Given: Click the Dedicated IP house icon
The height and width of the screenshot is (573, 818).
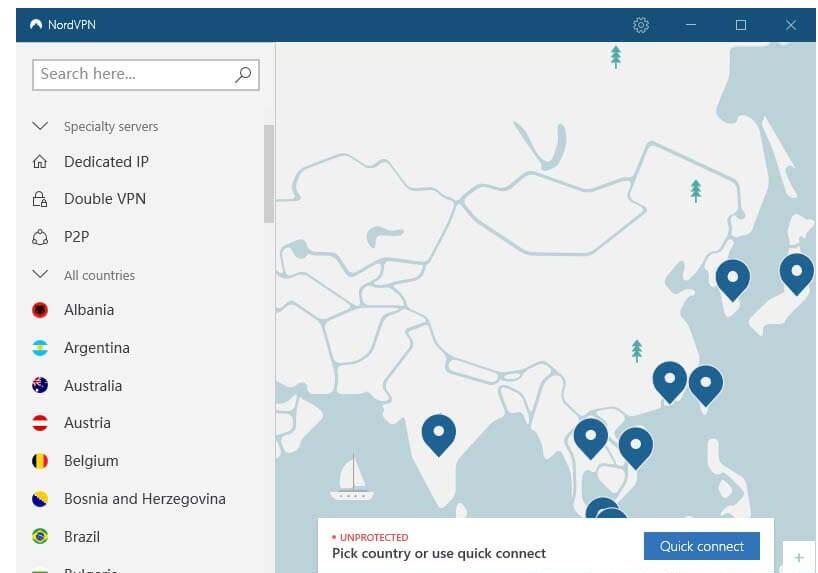Looking at the screenshot, I should pyautogui.click(x=40, y=162).
